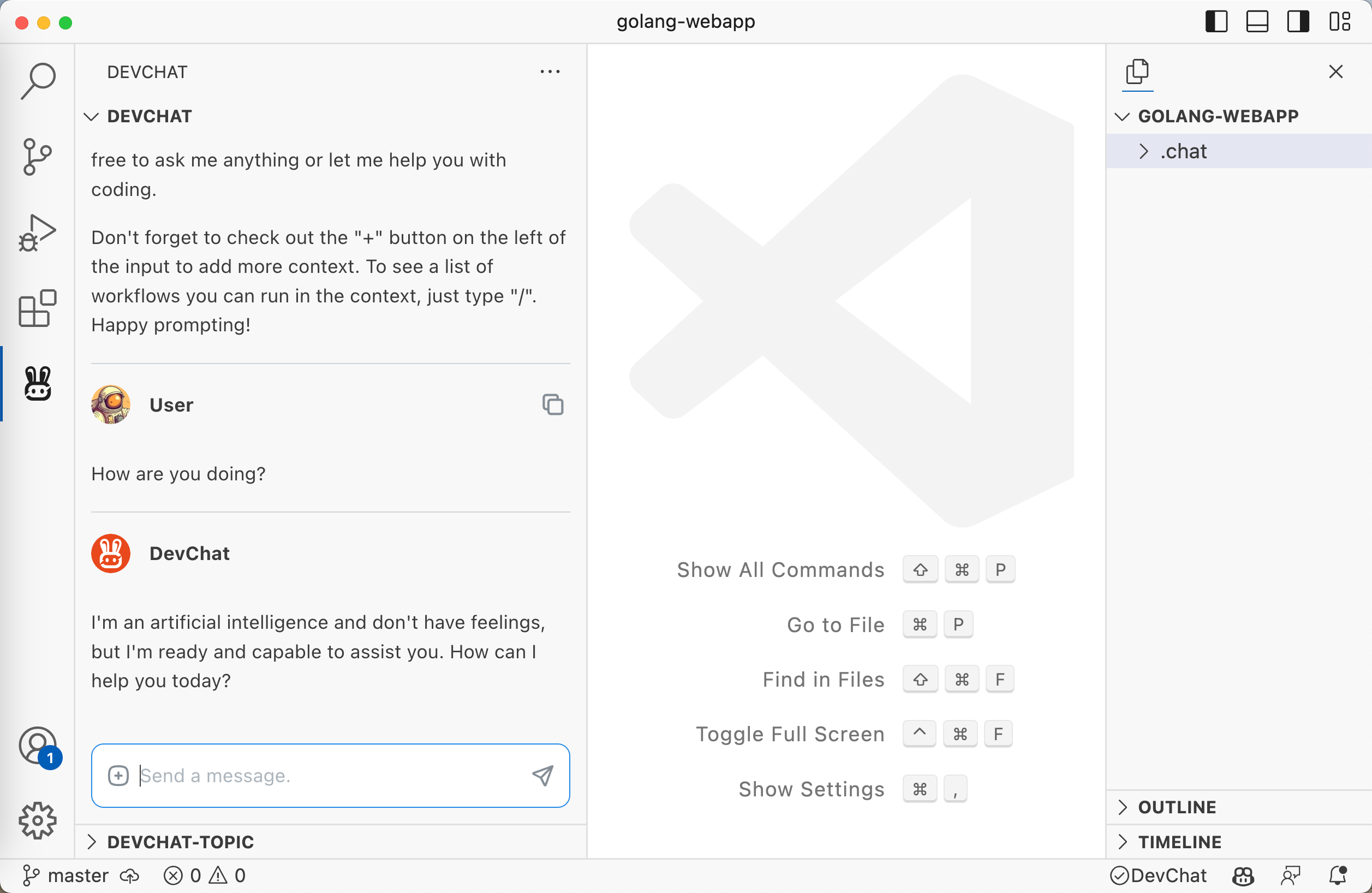Open the DEVCHAT panel more actions menu

tap(550, 72)
